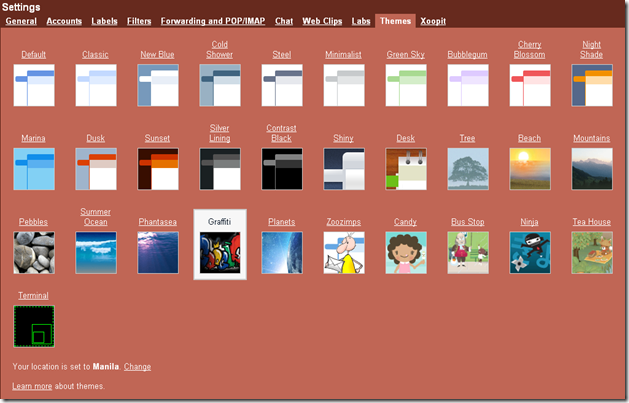
Task: Select the Marina theme preview
Action: (34, 169)
